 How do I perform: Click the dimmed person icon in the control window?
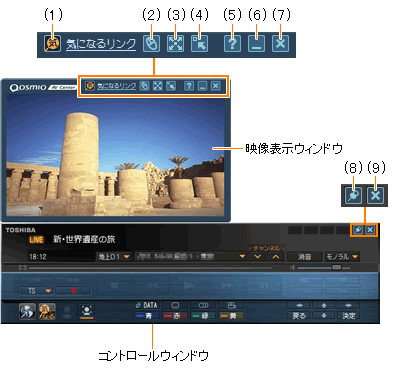pyautogui.click(x=67, y=312)
